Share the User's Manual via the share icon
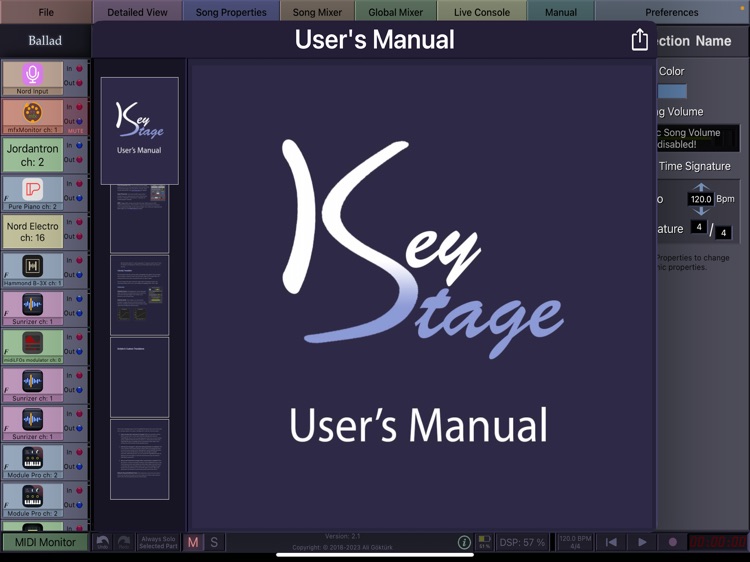This screenshot has height=562, width=750. (x=640, y=39)
